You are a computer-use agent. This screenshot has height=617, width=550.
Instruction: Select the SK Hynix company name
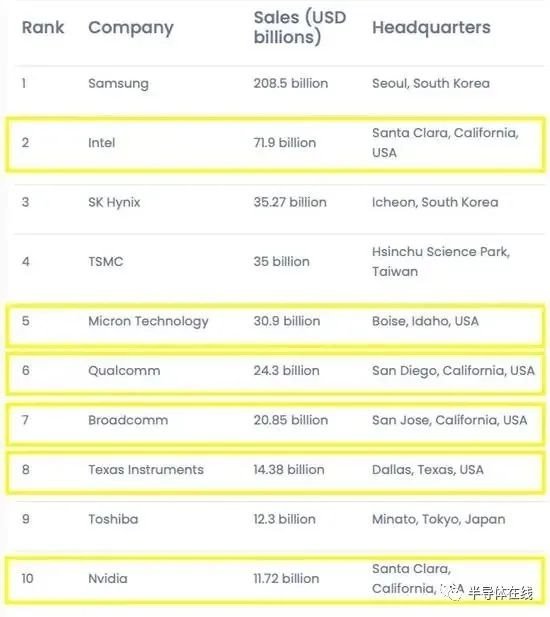[x=114, y=203]
